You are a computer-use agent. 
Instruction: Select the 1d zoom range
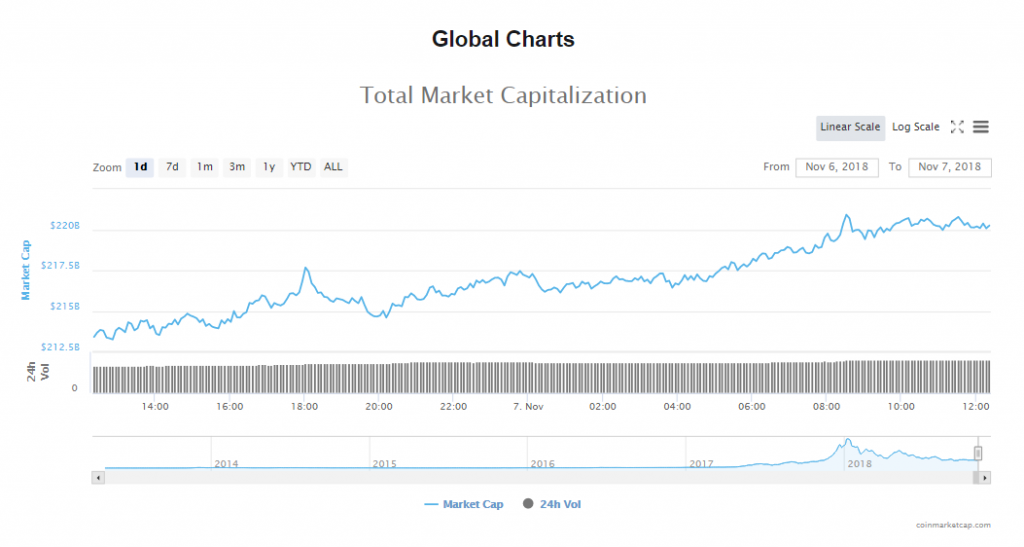point(141,167)
